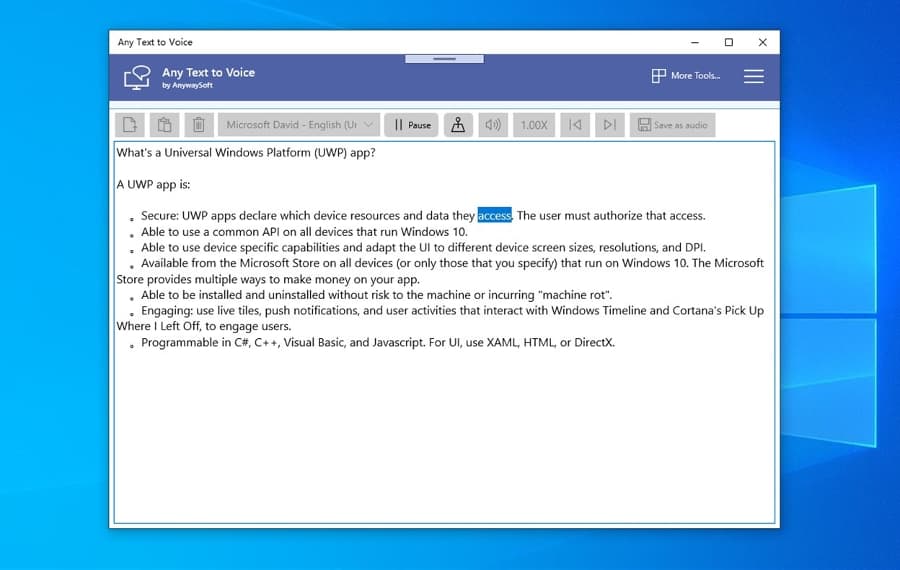
Task: Click the heading line about UWP app
Action: 245,153
